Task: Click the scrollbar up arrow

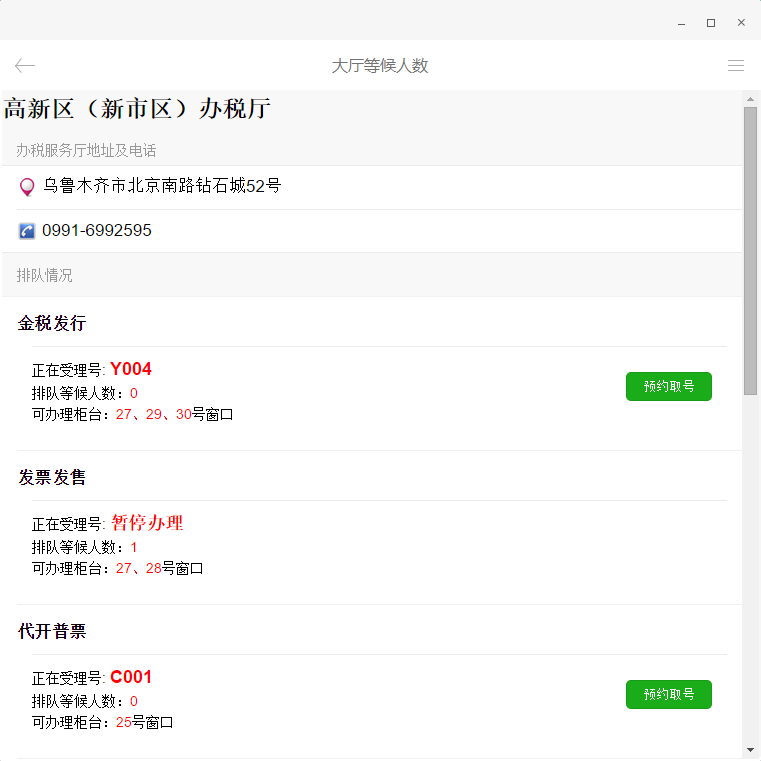Action: click(750, 99)
